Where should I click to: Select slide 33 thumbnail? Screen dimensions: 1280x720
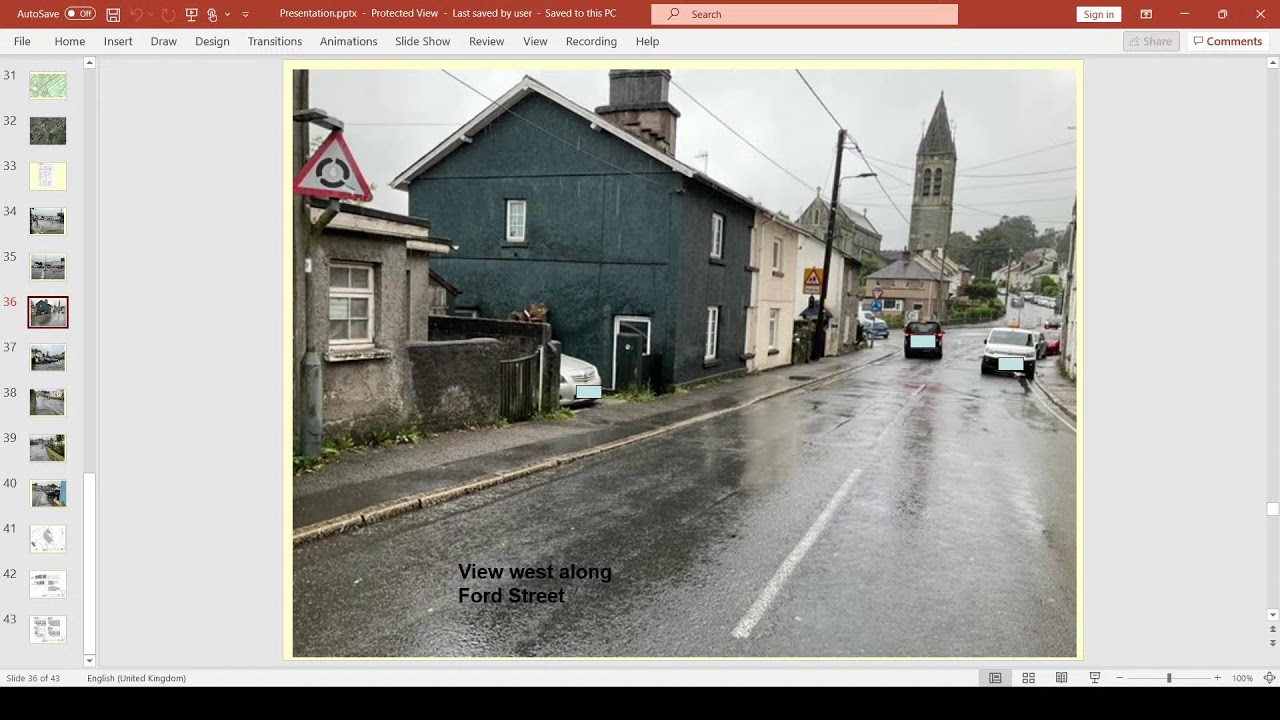(48, 176)
